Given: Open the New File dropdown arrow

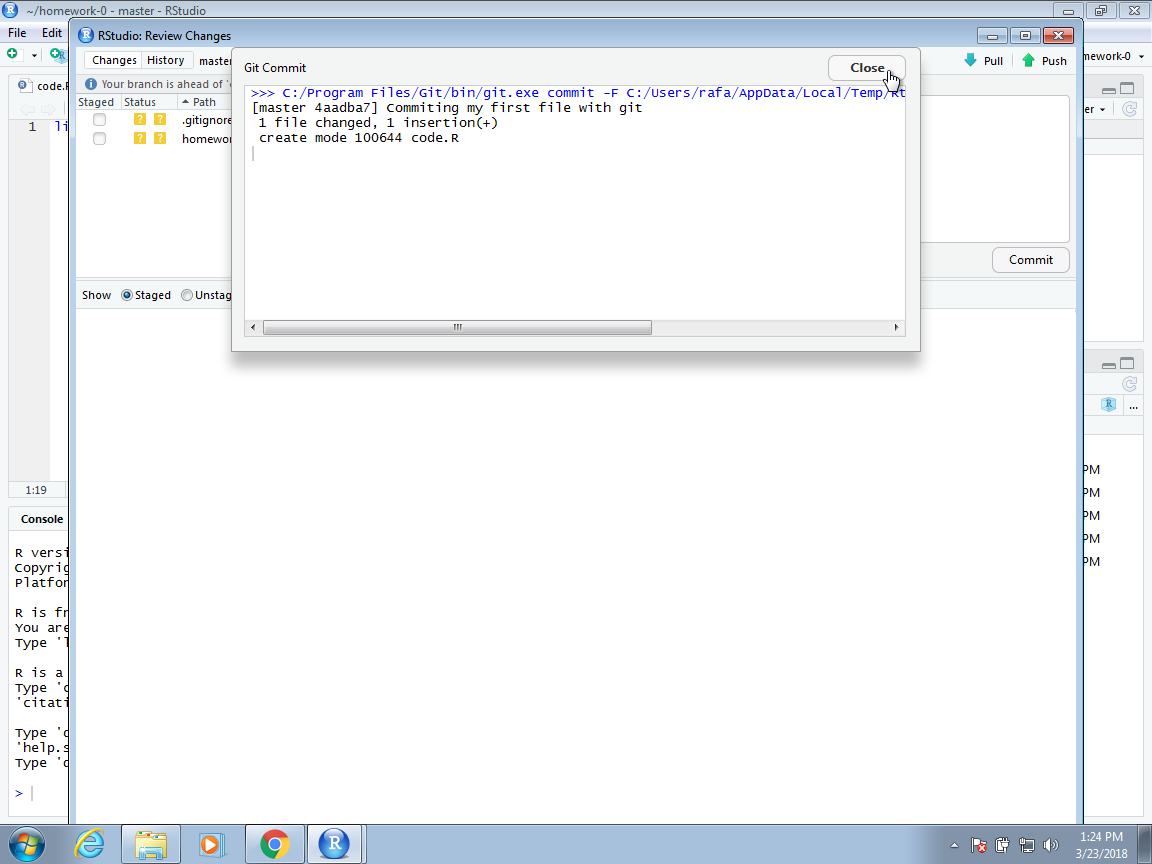Looking at the screenshot, I should (x=34, y=55).
